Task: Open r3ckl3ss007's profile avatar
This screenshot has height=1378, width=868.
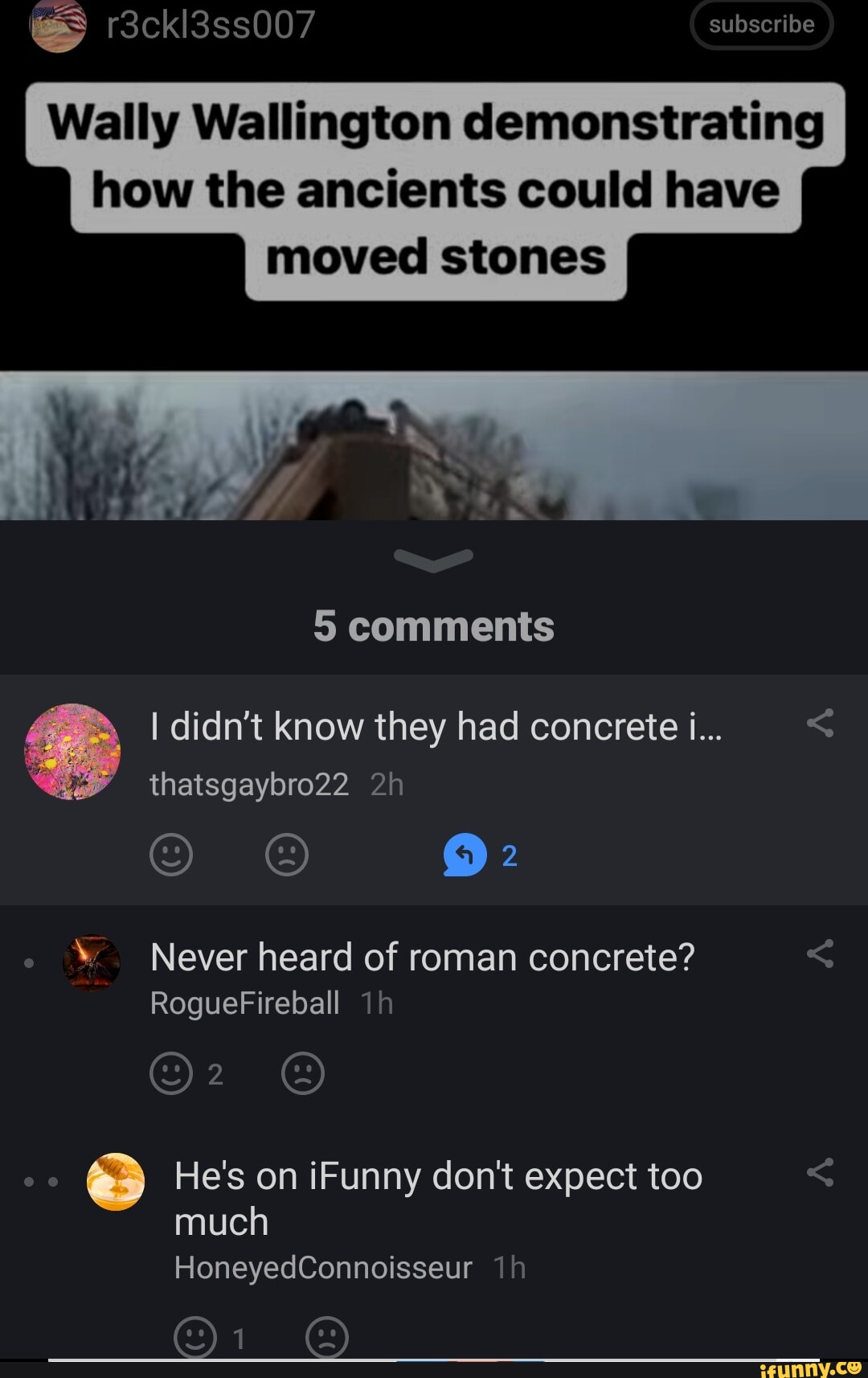Action: pos(58,26)
